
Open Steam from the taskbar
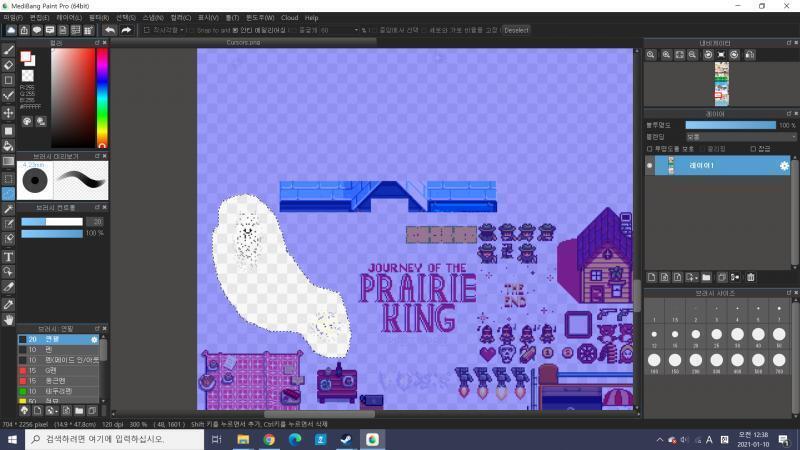(346, 439)
